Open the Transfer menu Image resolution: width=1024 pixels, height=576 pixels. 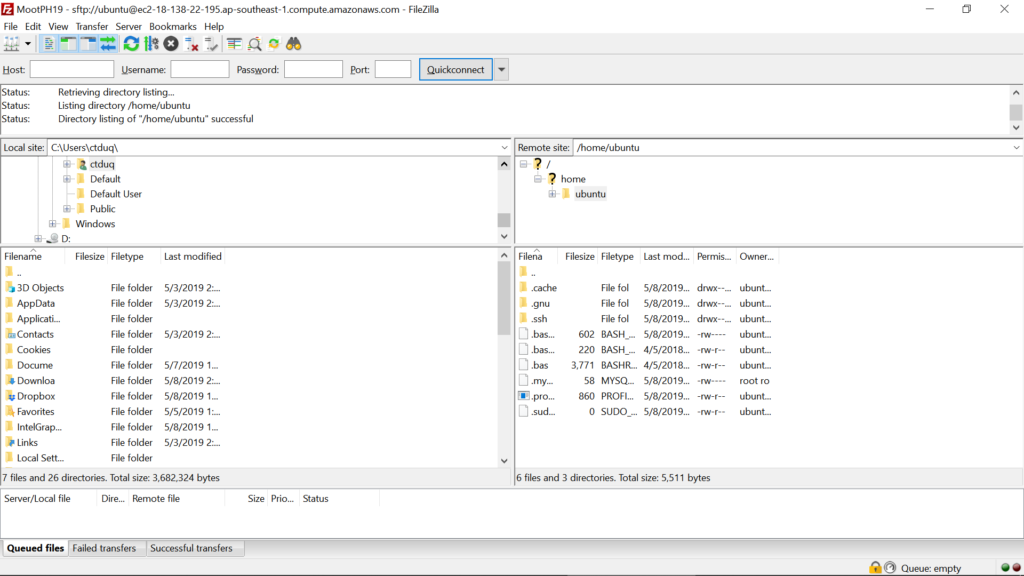[x=91, y=27]
